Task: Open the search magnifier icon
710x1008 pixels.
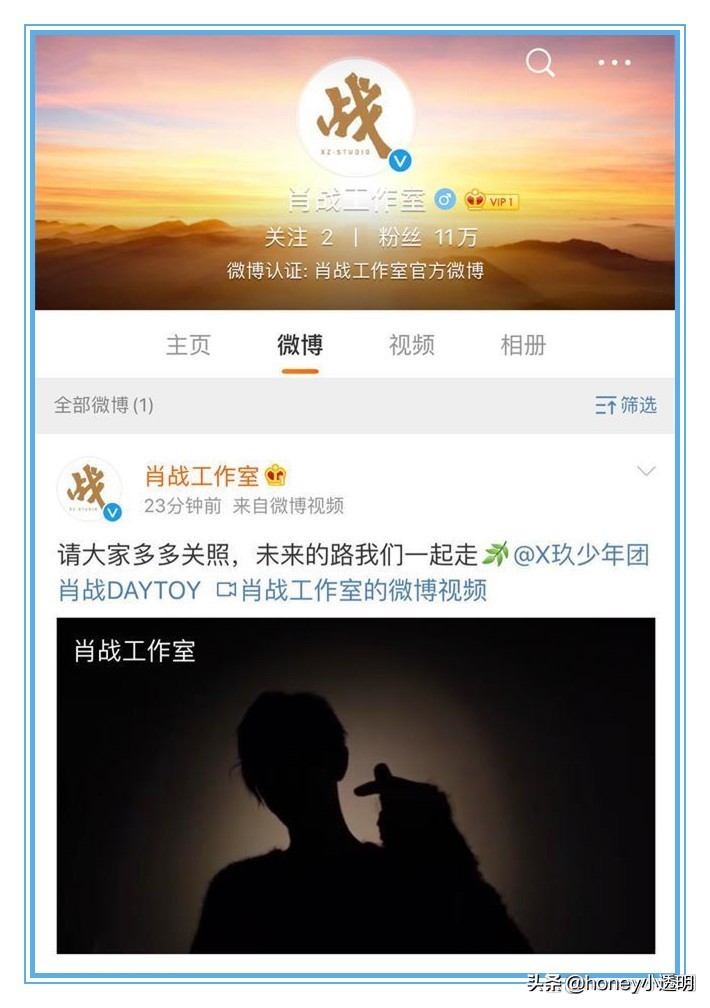Action: (540, 62)
